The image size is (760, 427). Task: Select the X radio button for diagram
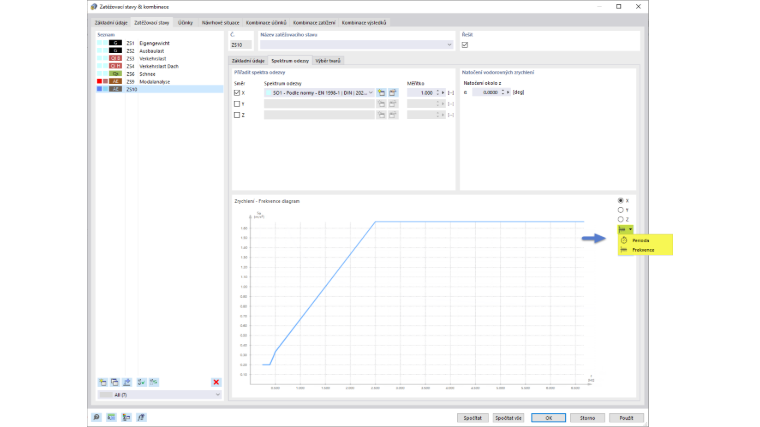[620, 200]
